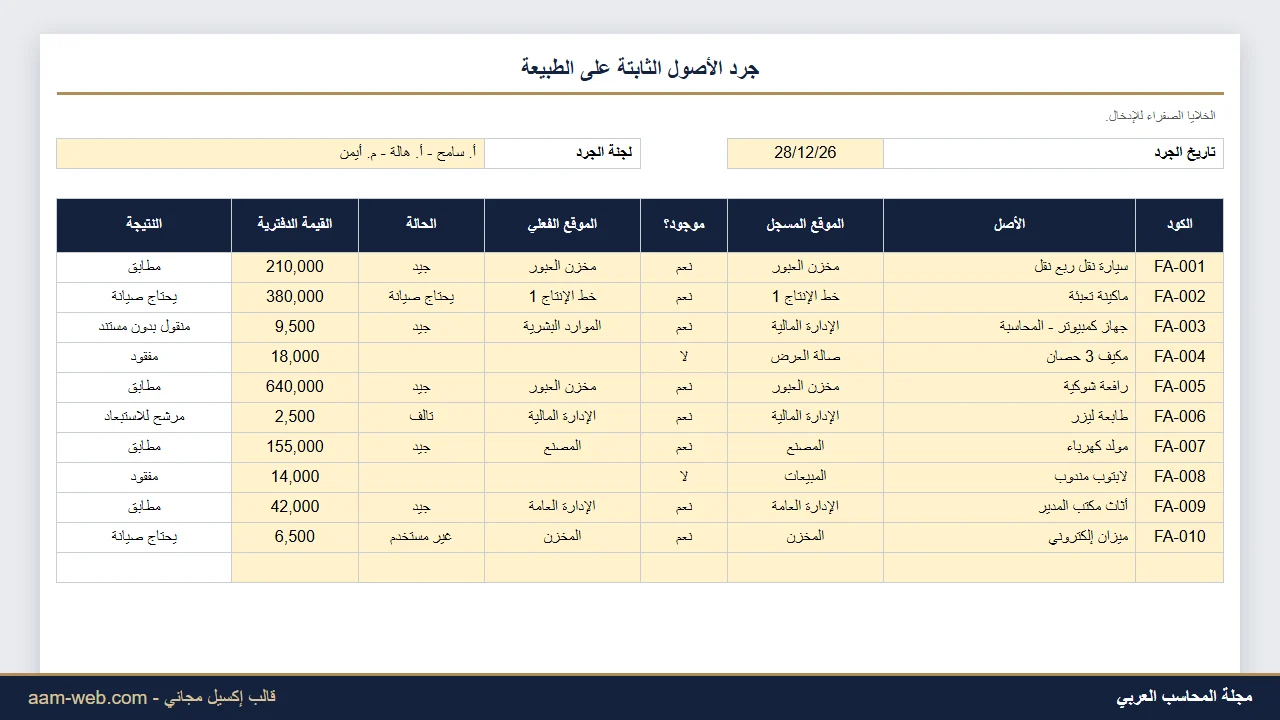Select asset code FA-003
The image size is (1280, 720).
click(1179, 327)
